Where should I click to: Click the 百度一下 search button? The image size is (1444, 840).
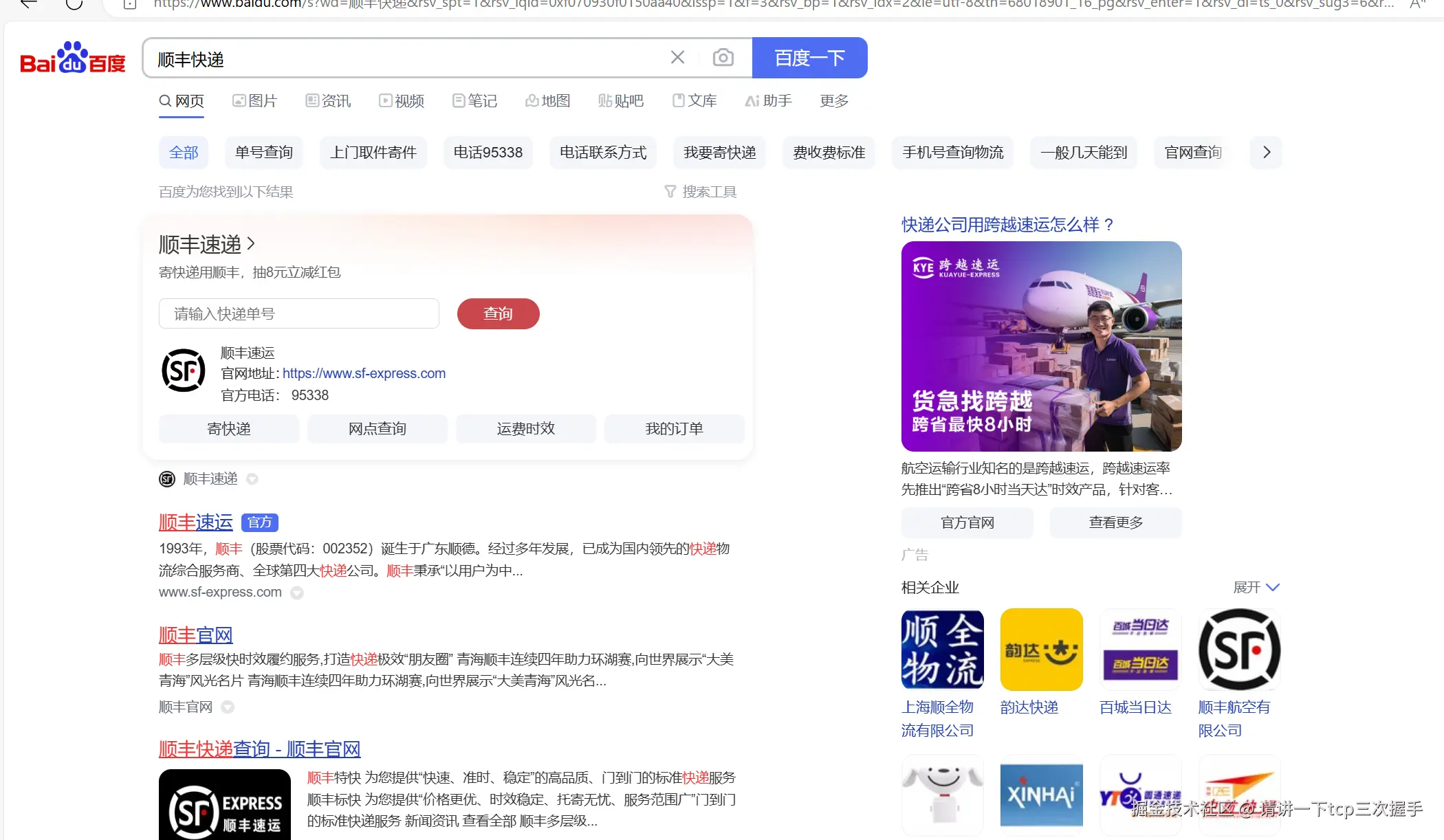810,58
